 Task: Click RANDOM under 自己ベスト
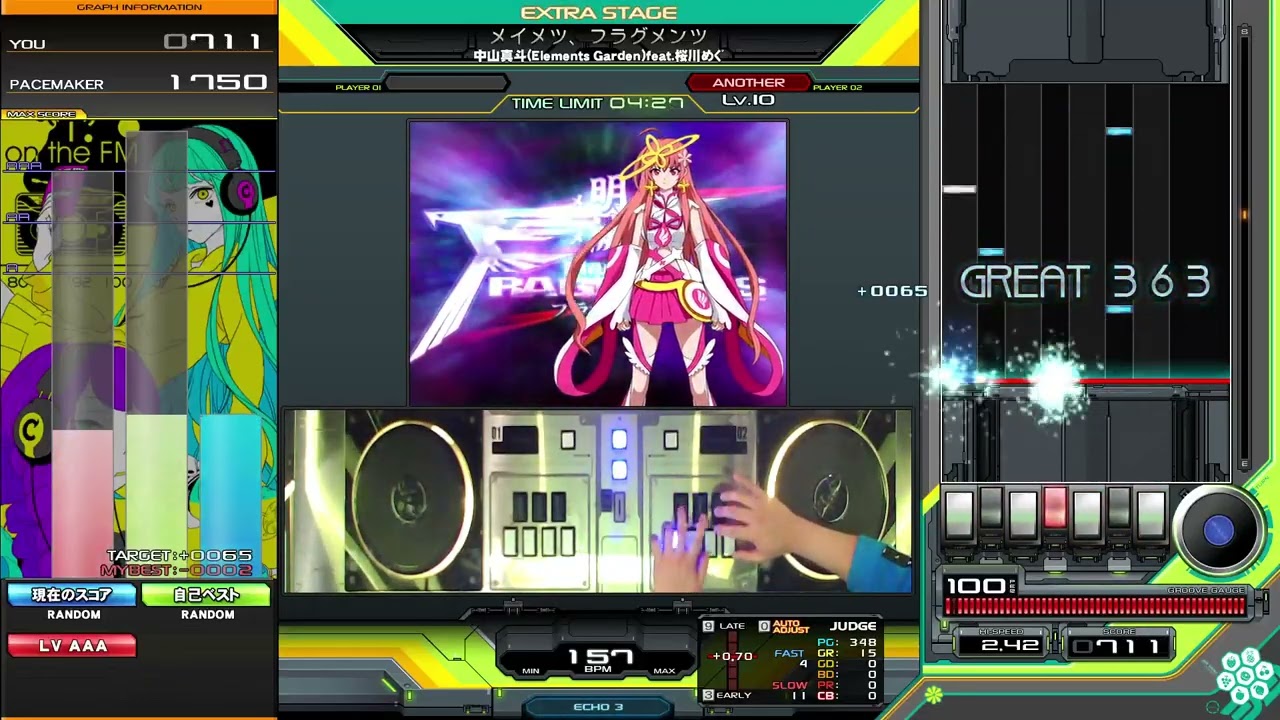coord(207,615)
